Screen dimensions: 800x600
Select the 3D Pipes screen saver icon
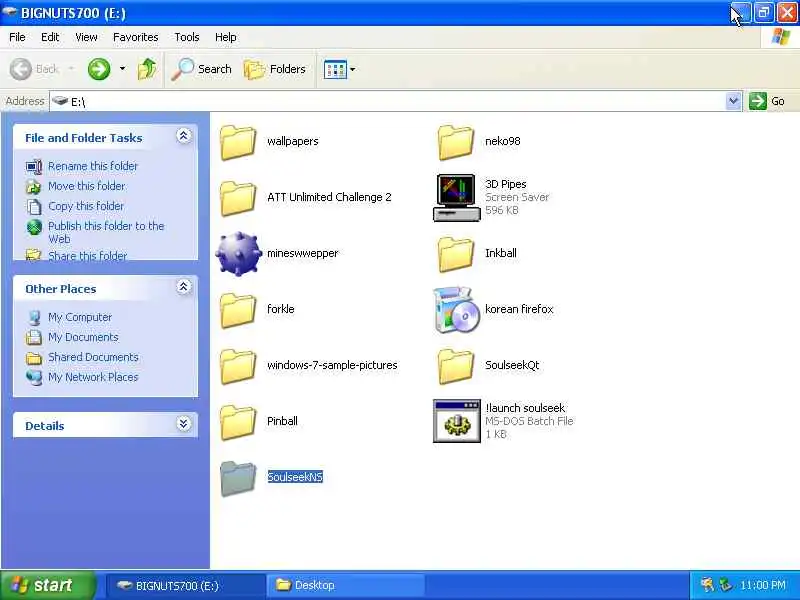[x=457, y=197]
